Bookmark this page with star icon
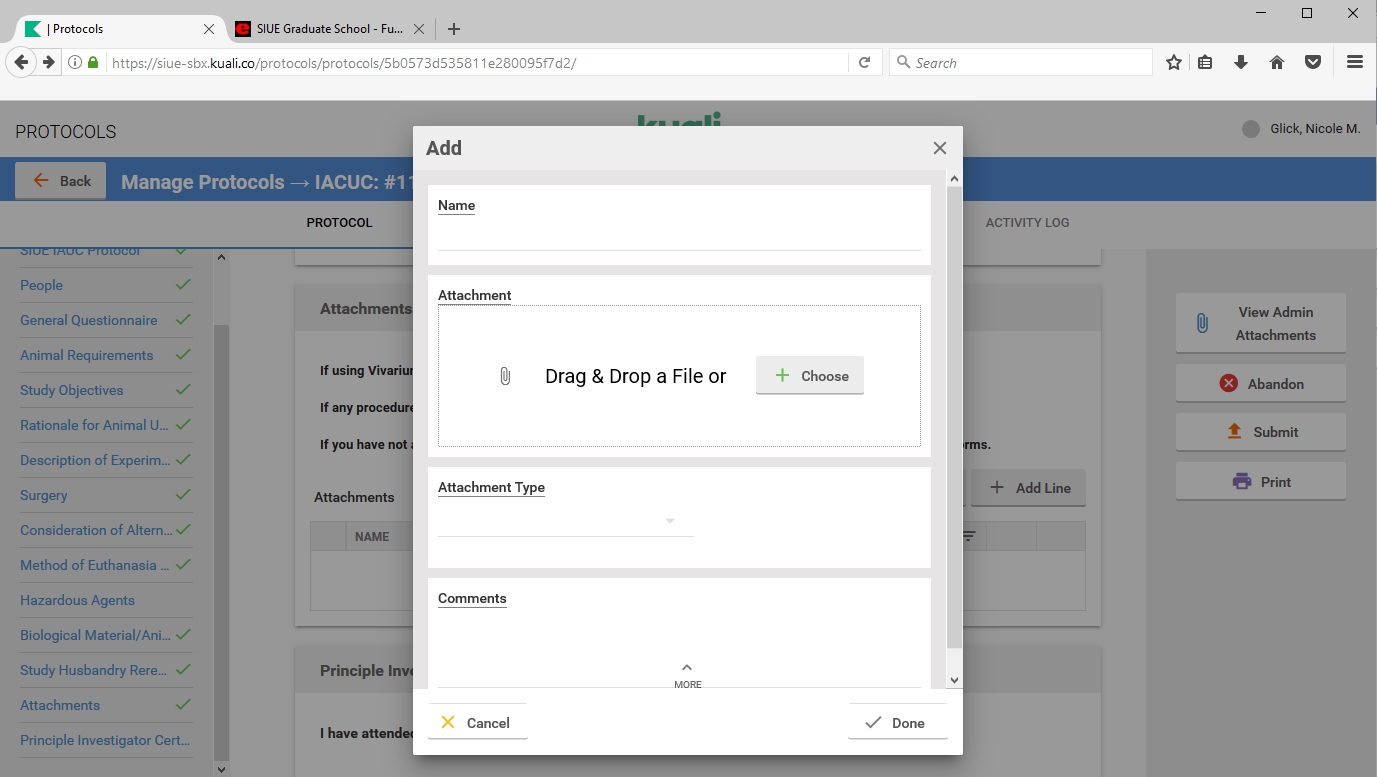The width and height of the screenshot is (1377, 777). pyautogui.click(x=1173, y=63)
